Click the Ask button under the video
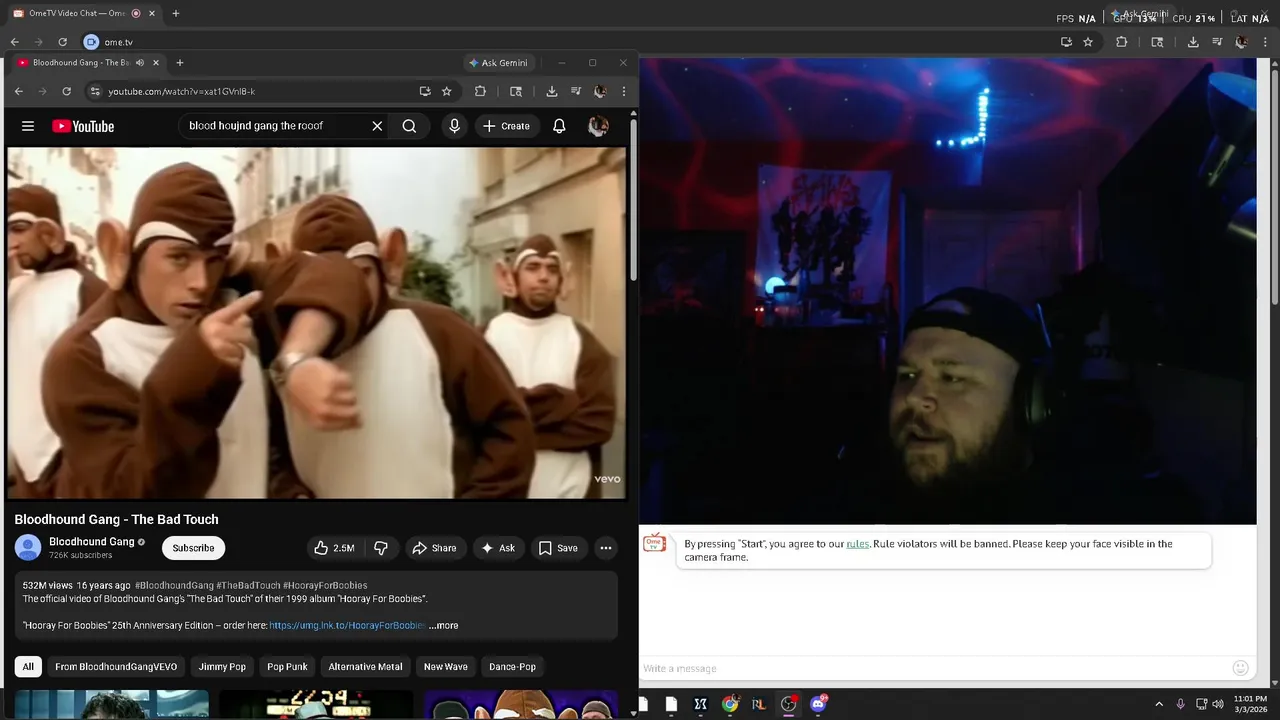The image size is (1280, 720). tap(497, 548)
